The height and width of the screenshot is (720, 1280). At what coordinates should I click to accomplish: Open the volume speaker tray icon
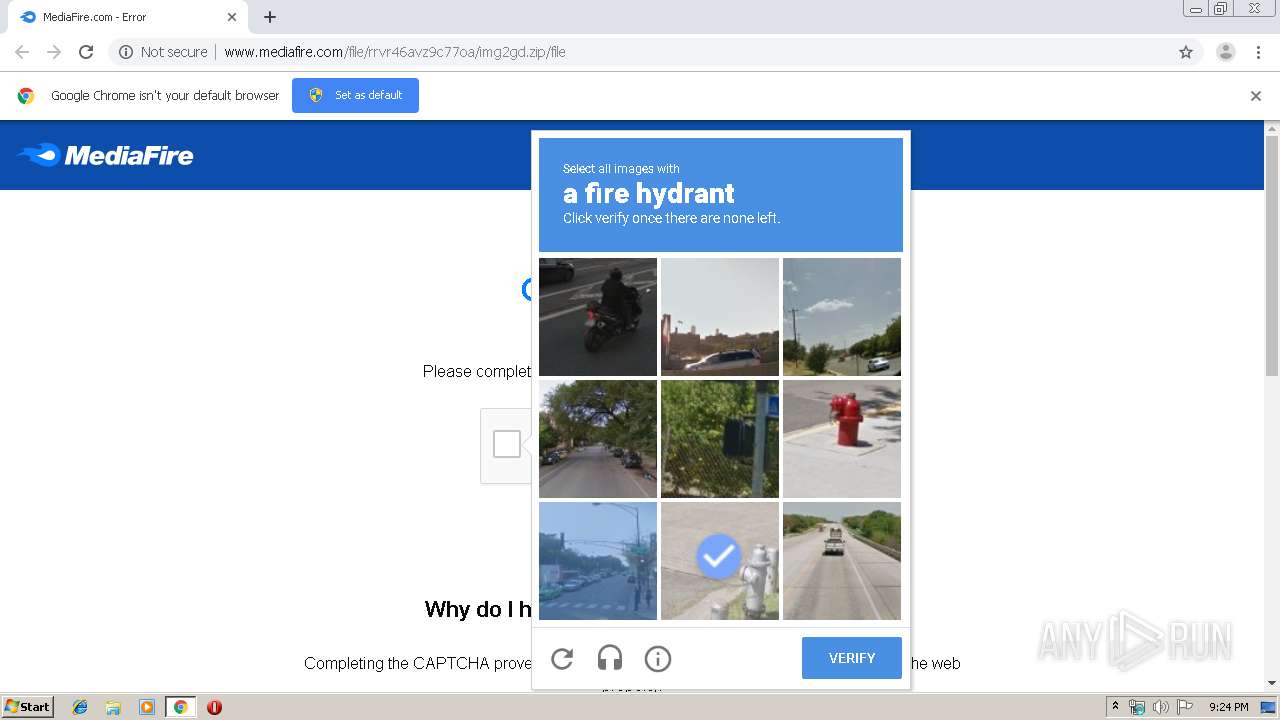pos(1160,707)
